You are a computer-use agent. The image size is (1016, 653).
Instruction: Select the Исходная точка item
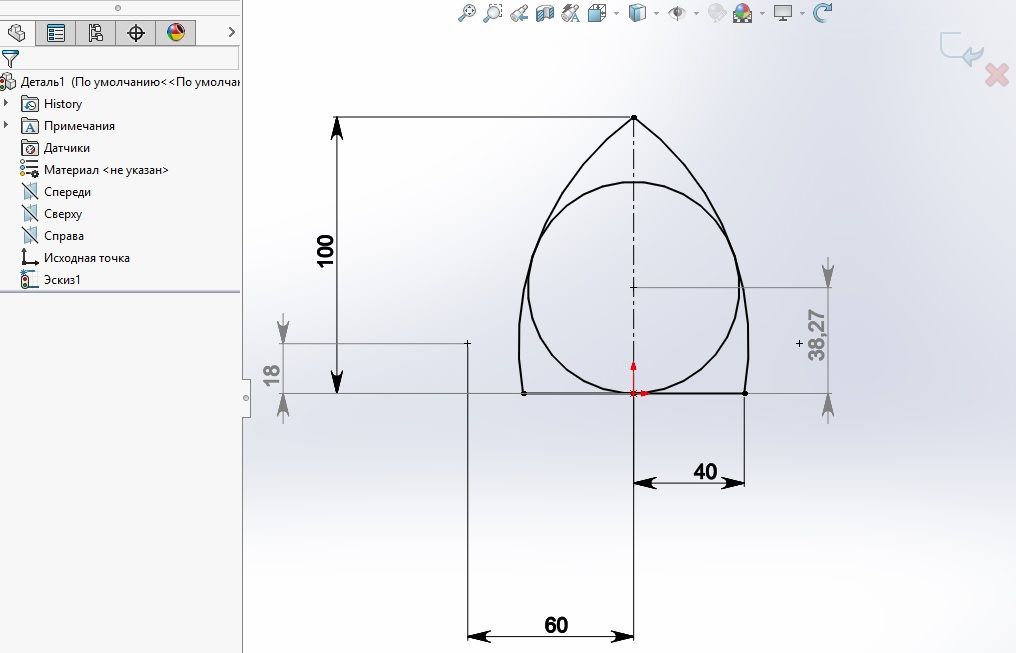[87, 258]
